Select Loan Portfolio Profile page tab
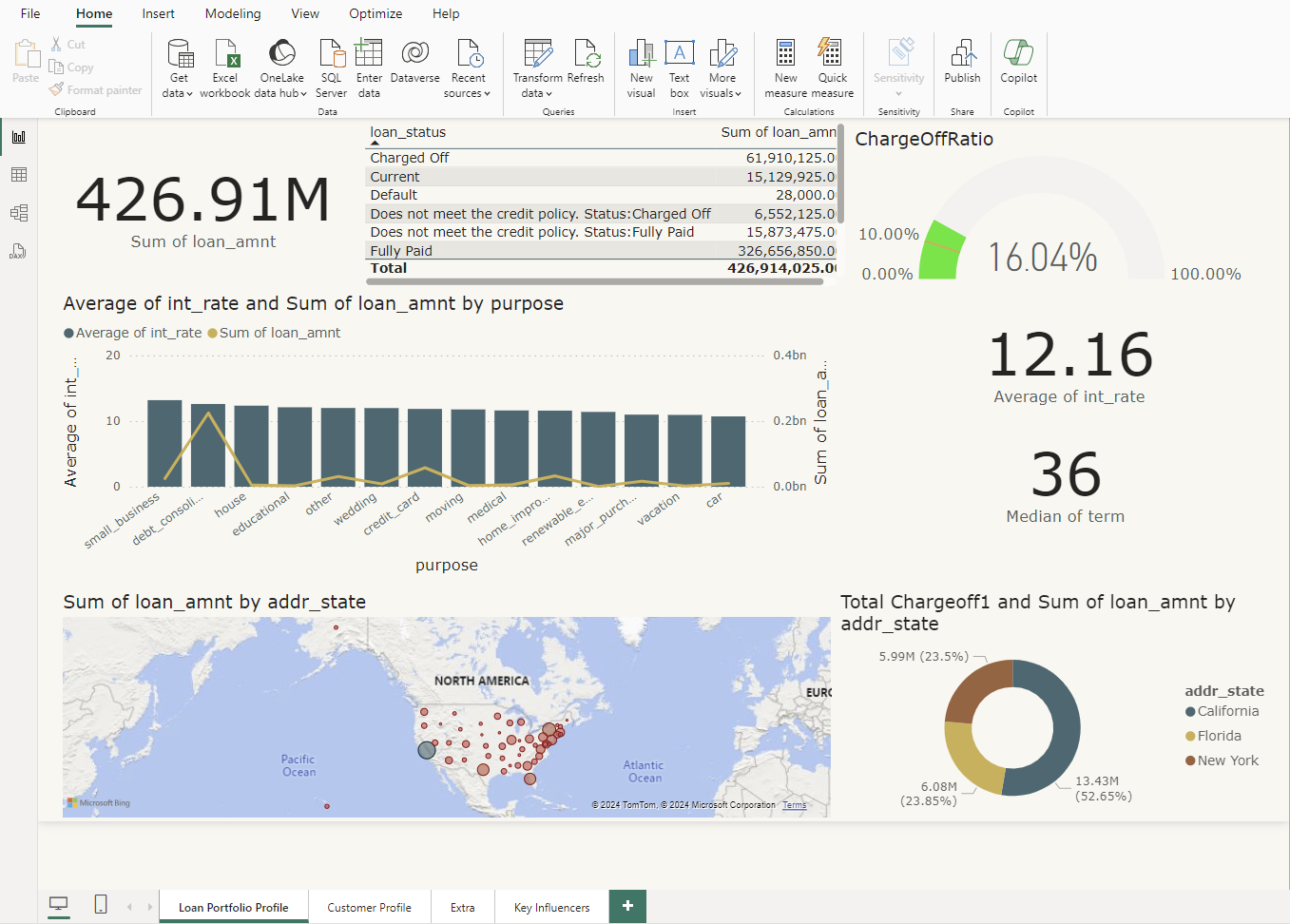This screenshot has height=924, width=1290. (234, 907)
